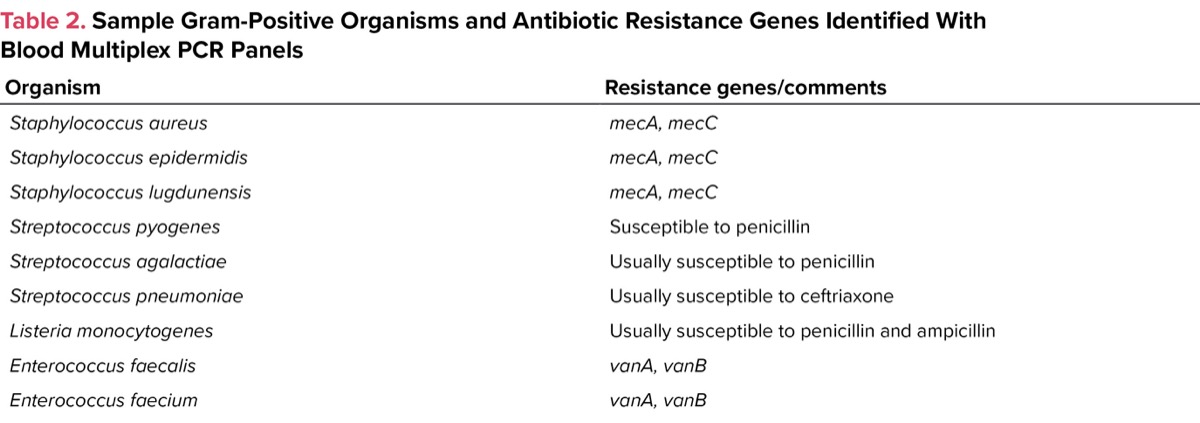The height and width of the screenshot is (423, 1200).
Task: Click the Enterococcus faecium organism cell
Action: pyautogui.click(x=103, y=400)
